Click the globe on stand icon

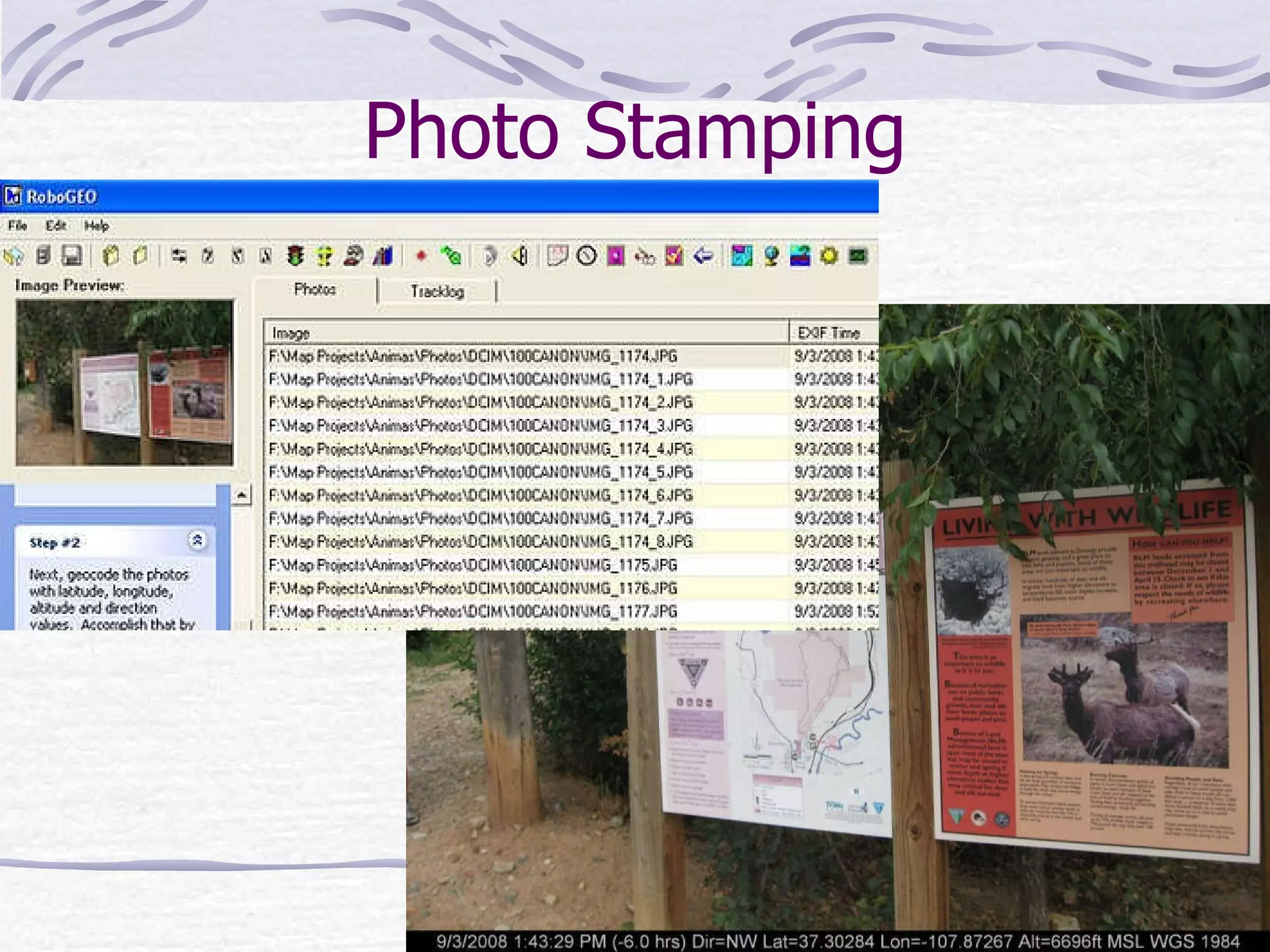[771, 255]
